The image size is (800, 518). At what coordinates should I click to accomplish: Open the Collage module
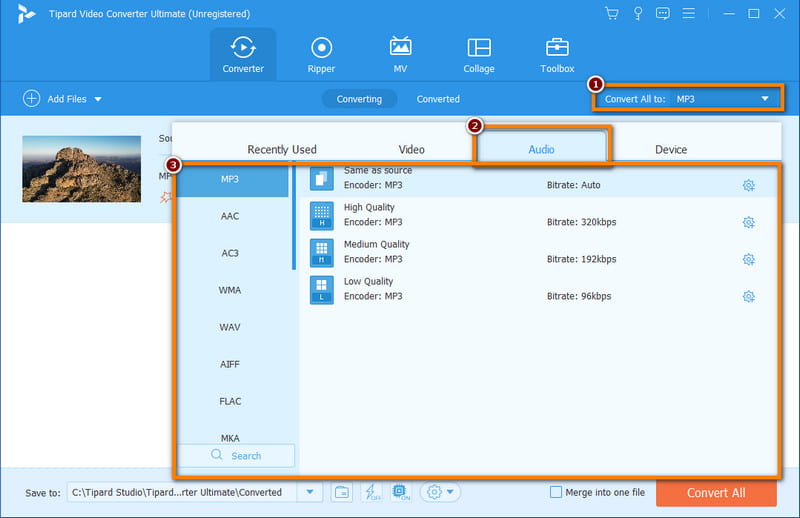click(x=479, y=55)
